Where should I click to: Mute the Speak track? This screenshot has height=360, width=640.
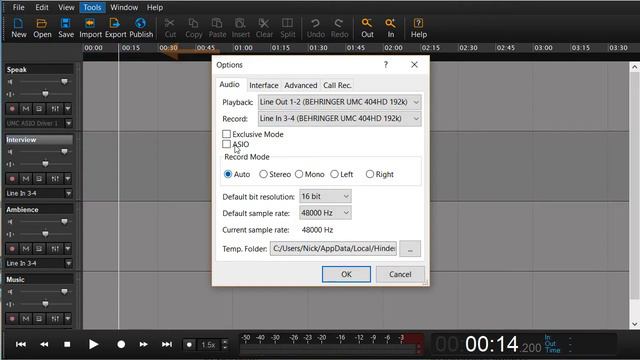(x=26, y=109)
